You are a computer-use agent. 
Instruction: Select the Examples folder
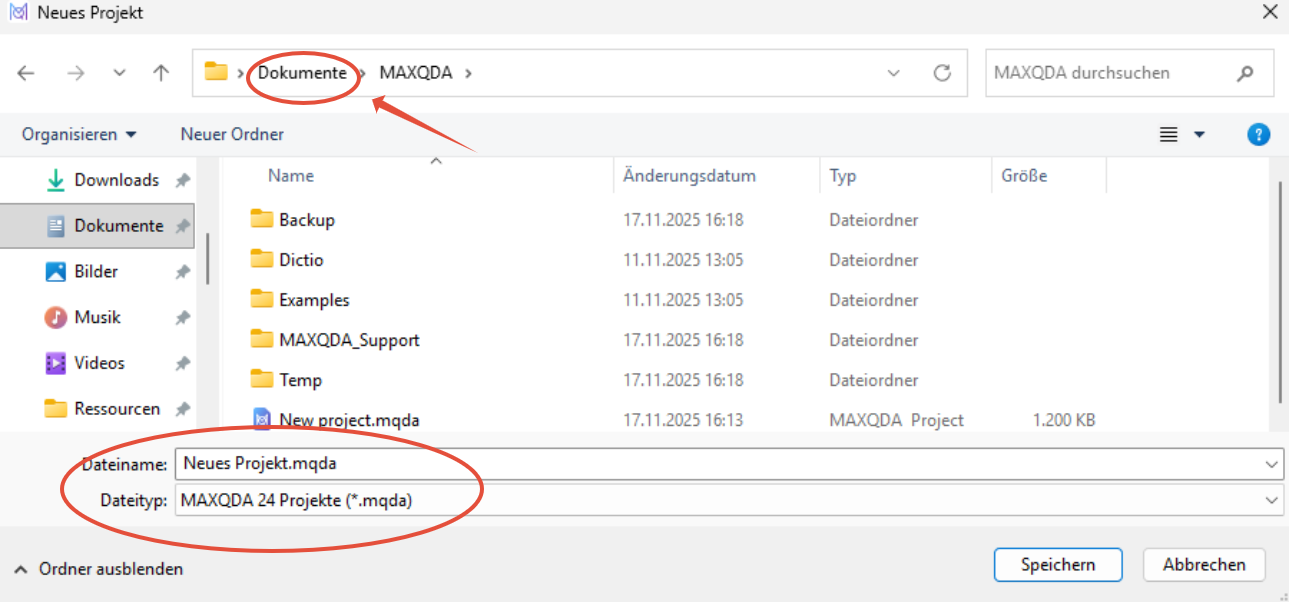pos(314,300)
